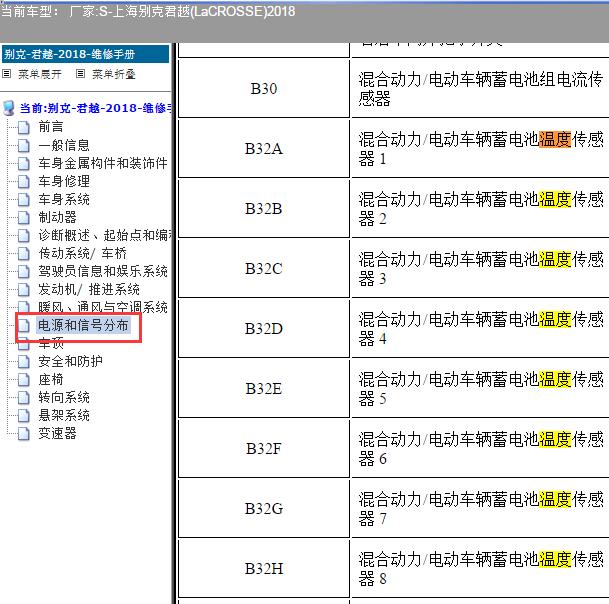This screenshot has height=604, width=609.
Task: Open 诊断概述、起始点和编程 section
Action: (x=105, y=235)
